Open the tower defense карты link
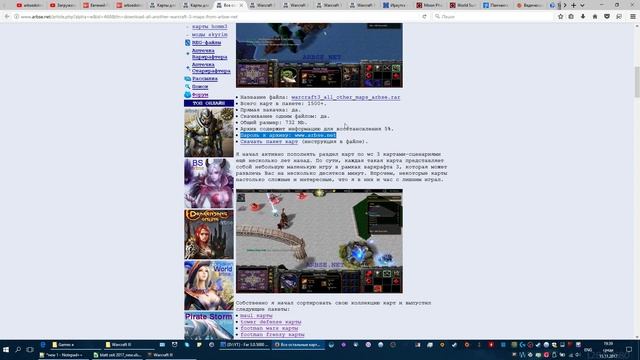This screenshot has width=640, height=360. click(271, 322)
